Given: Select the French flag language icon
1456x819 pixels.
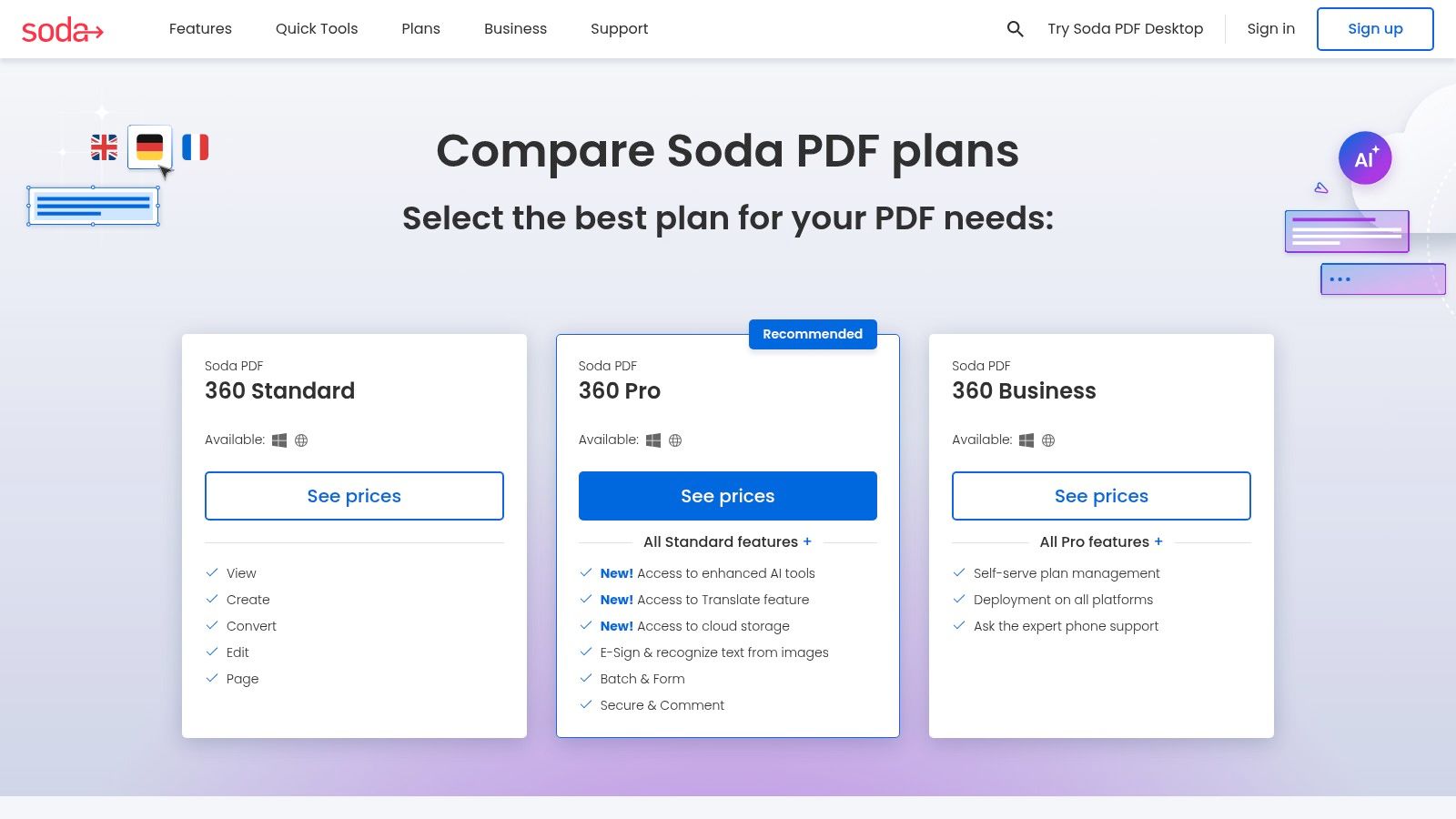Looking at the screenshot, I should pyautogui.click(x=194, y=147).
